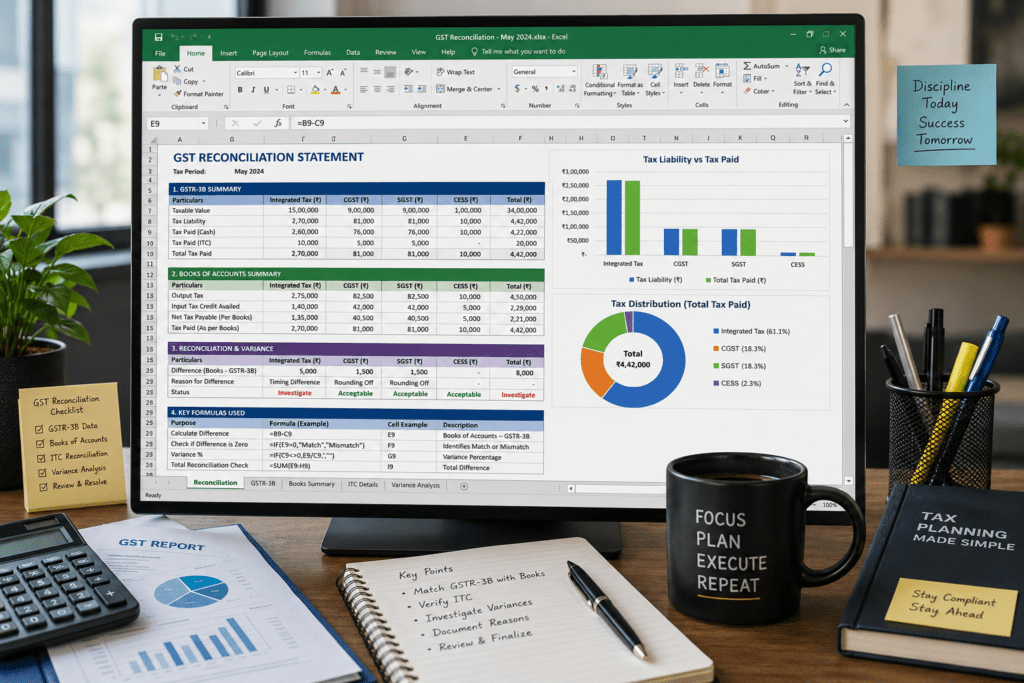Screen dimensions: 1024x683
Task: Click the Borders grid icon
Action: pyautogui.click(x=291, y=90)
